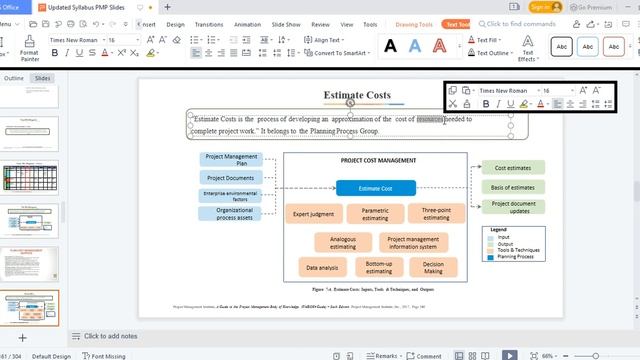Image resolution: width=640 pixels, height=360 pixels.
Task: Open the Text Outline menu
Action: pyautogui.click(x=490, y=53)
